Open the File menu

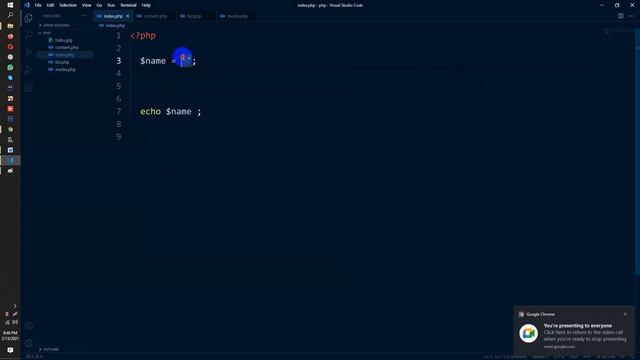(38, 5)
